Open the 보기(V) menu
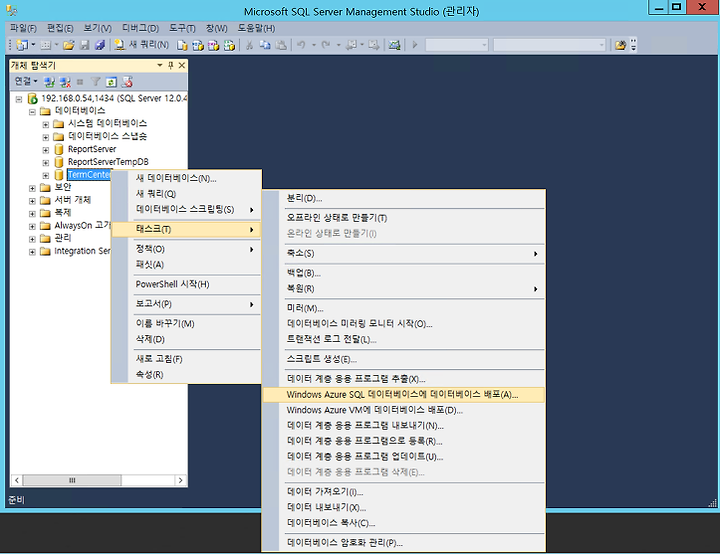This screenshot has width=720, height=554. click(97, 28)
